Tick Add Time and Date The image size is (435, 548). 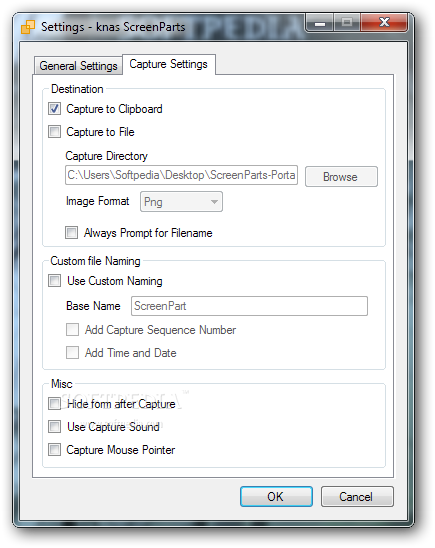(x=72, y=353)
